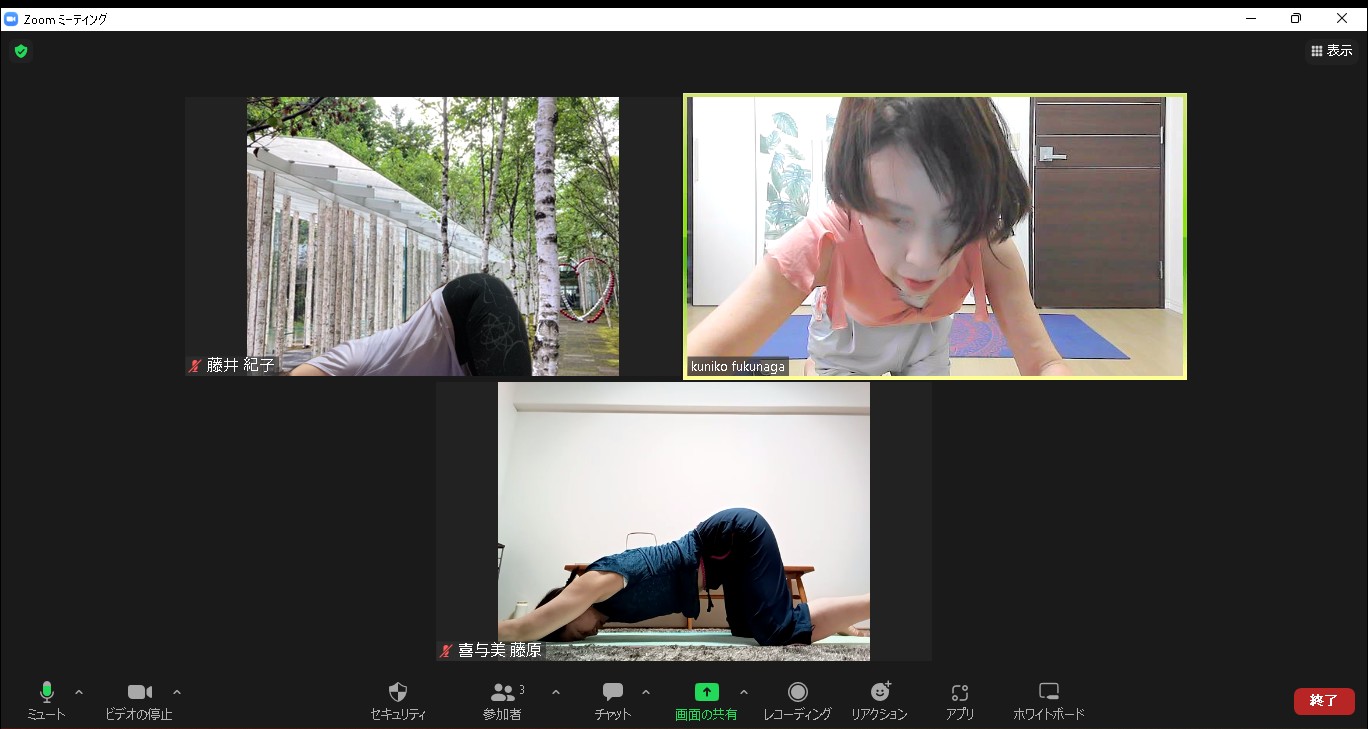Image resolution: width=1368 pixels, height=729 pixels.
Task: Stop video with ビデオの停止 button
Action: [x=139, y=701]
